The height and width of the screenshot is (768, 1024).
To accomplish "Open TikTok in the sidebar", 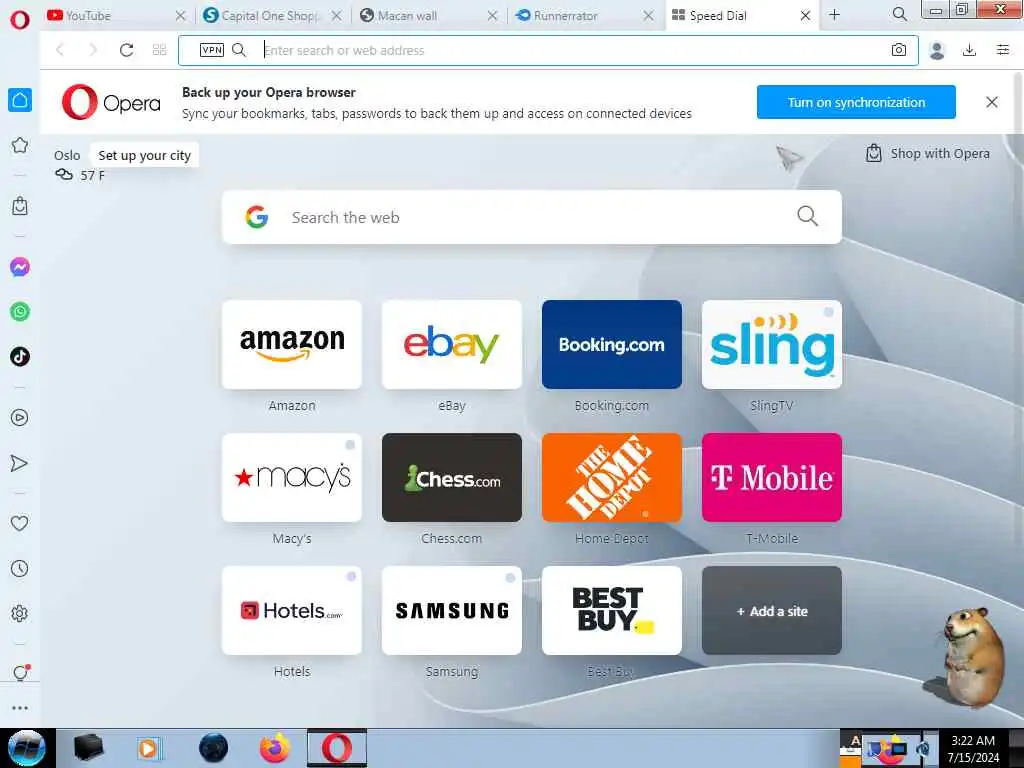I will click(x=20, y=357).
